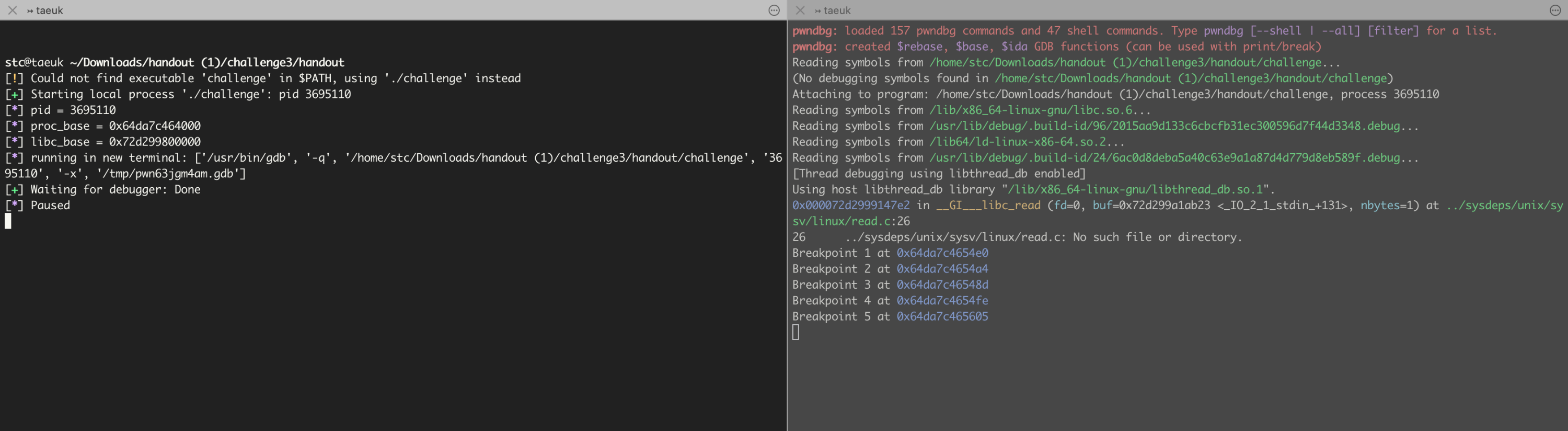Click 'pwndbg: loaded 157 pwndbg commands' line
This screenshot has width=1568, height=431.
coord(1144,30)
